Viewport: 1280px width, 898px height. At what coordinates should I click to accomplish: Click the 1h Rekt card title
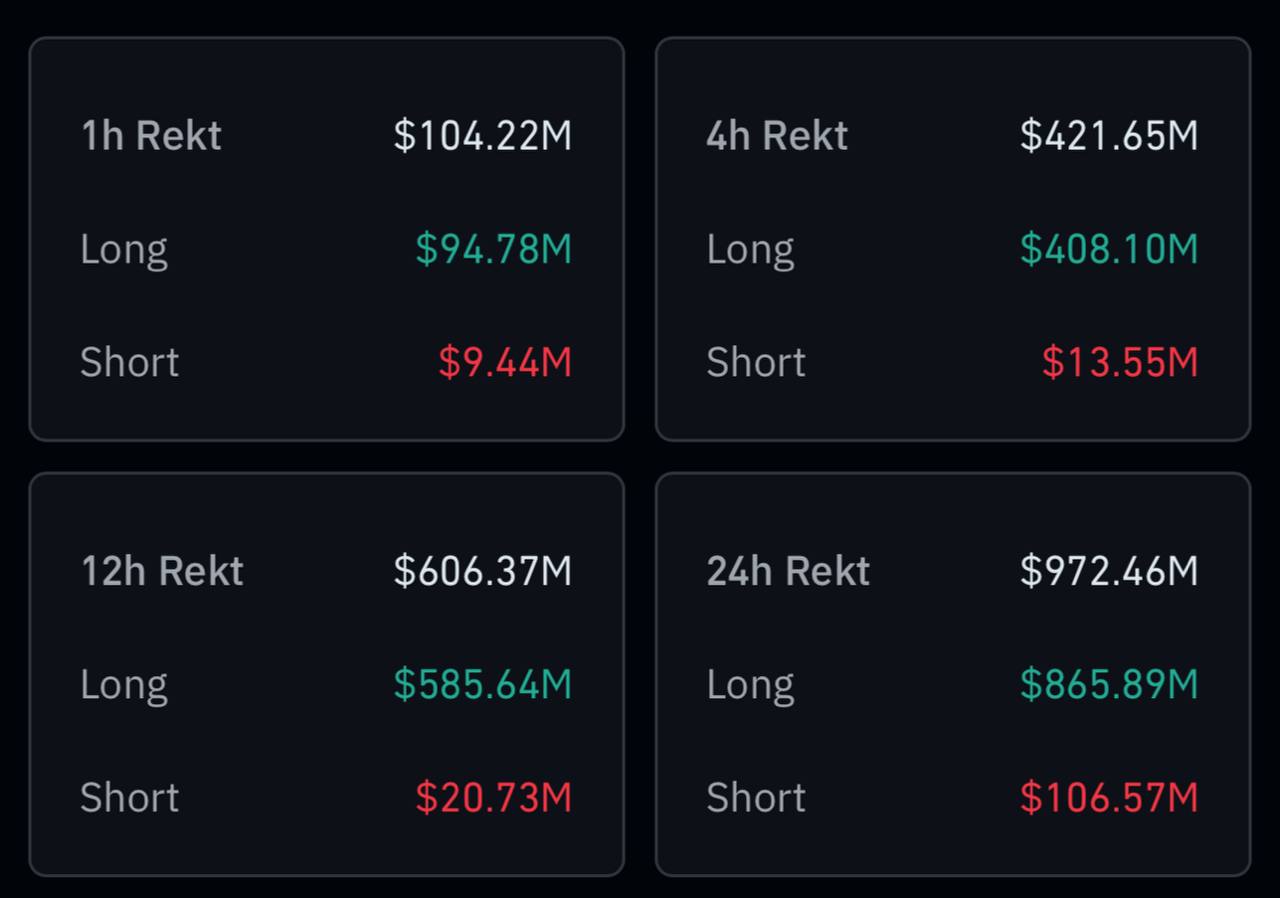151,136
